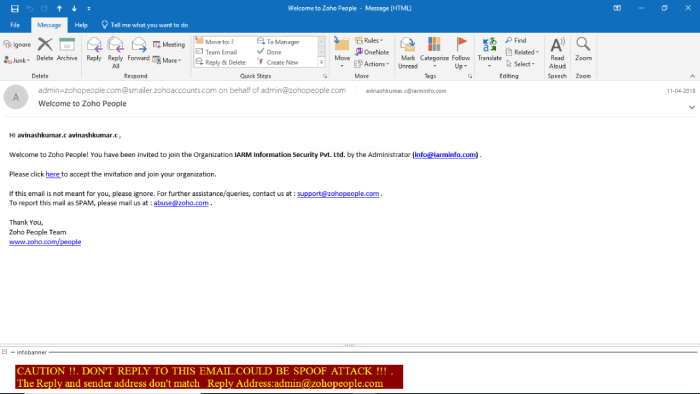Click the Save icon in the title bar
700x394 pixels.
coord(15,8)
